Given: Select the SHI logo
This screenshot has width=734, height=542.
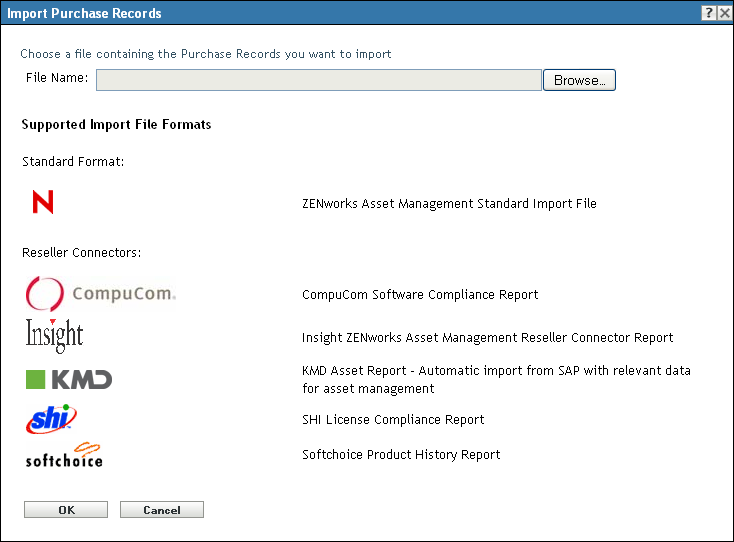Looking at the screenshot, I should [x=51, y=419].
